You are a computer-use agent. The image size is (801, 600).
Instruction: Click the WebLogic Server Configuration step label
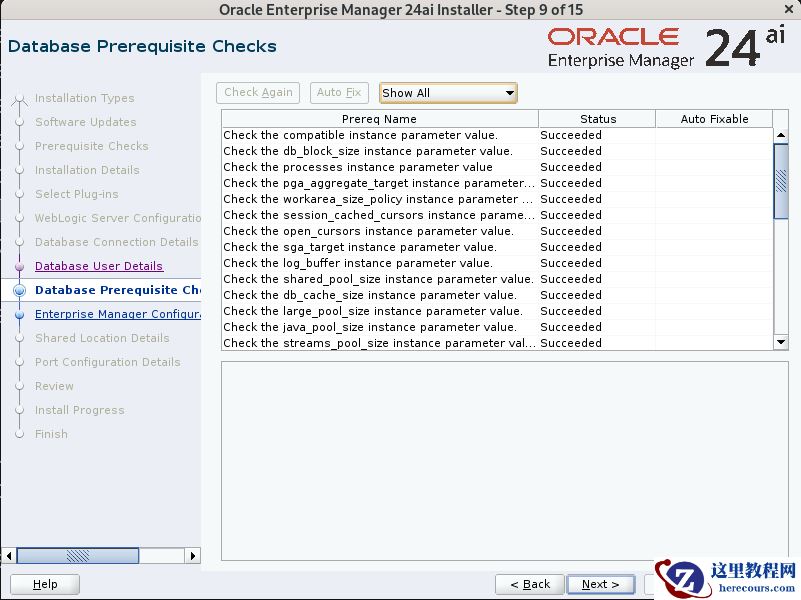[x=117, y=218]
